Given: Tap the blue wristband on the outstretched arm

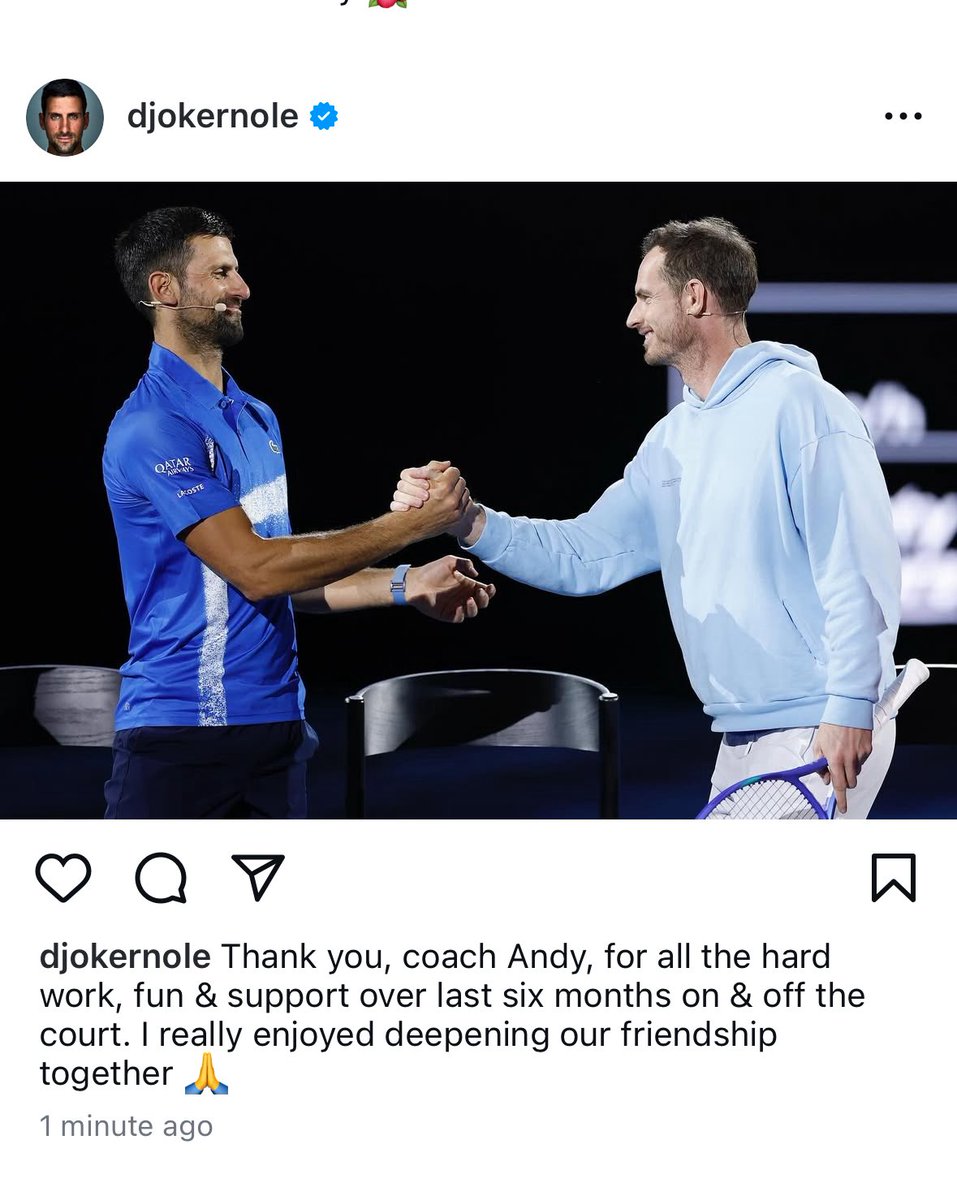Looking at the screenshot, I should click(x=400, y=584).
